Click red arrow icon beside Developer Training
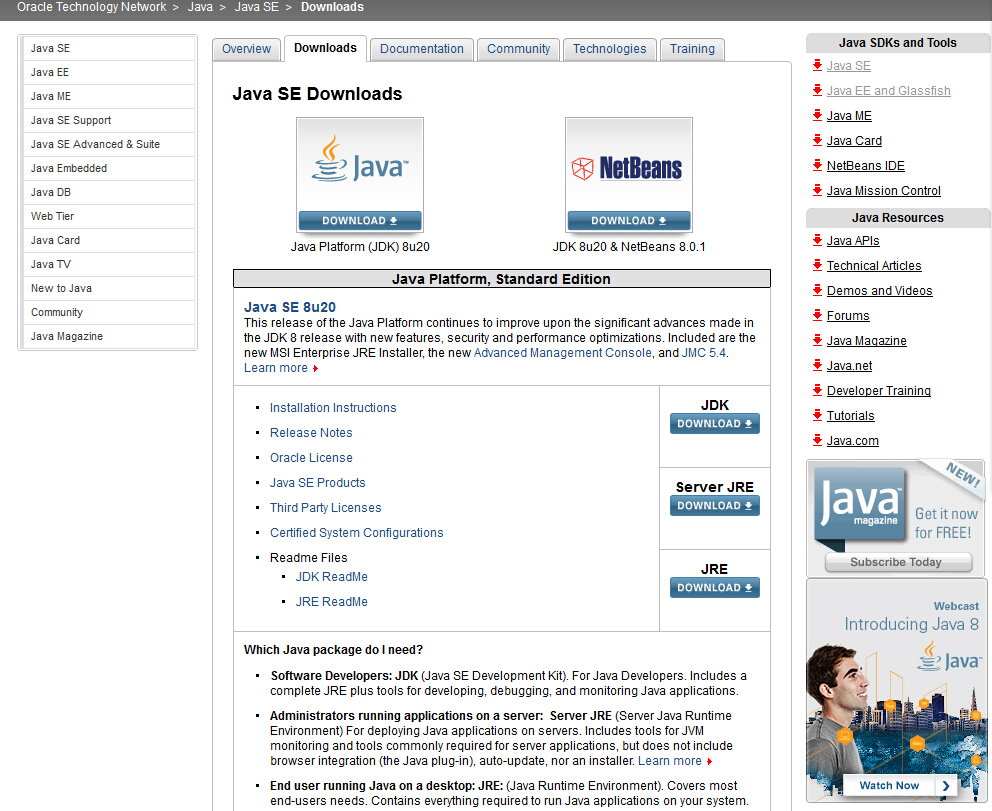 coord(817,390)
